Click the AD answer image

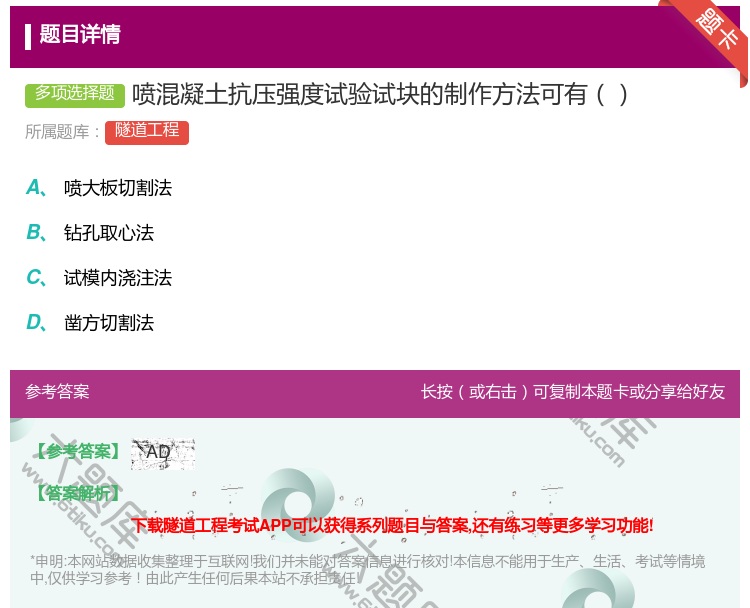(x=163, y=453)
